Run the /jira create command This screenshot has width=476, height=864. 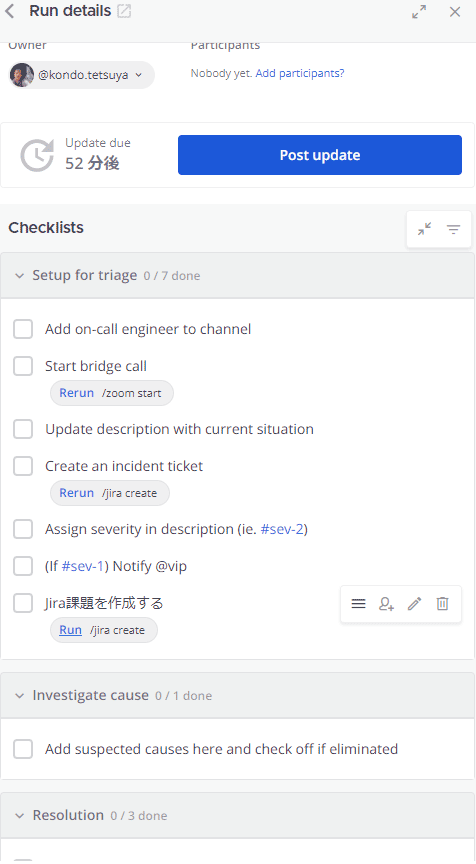(x=71, y=630)
